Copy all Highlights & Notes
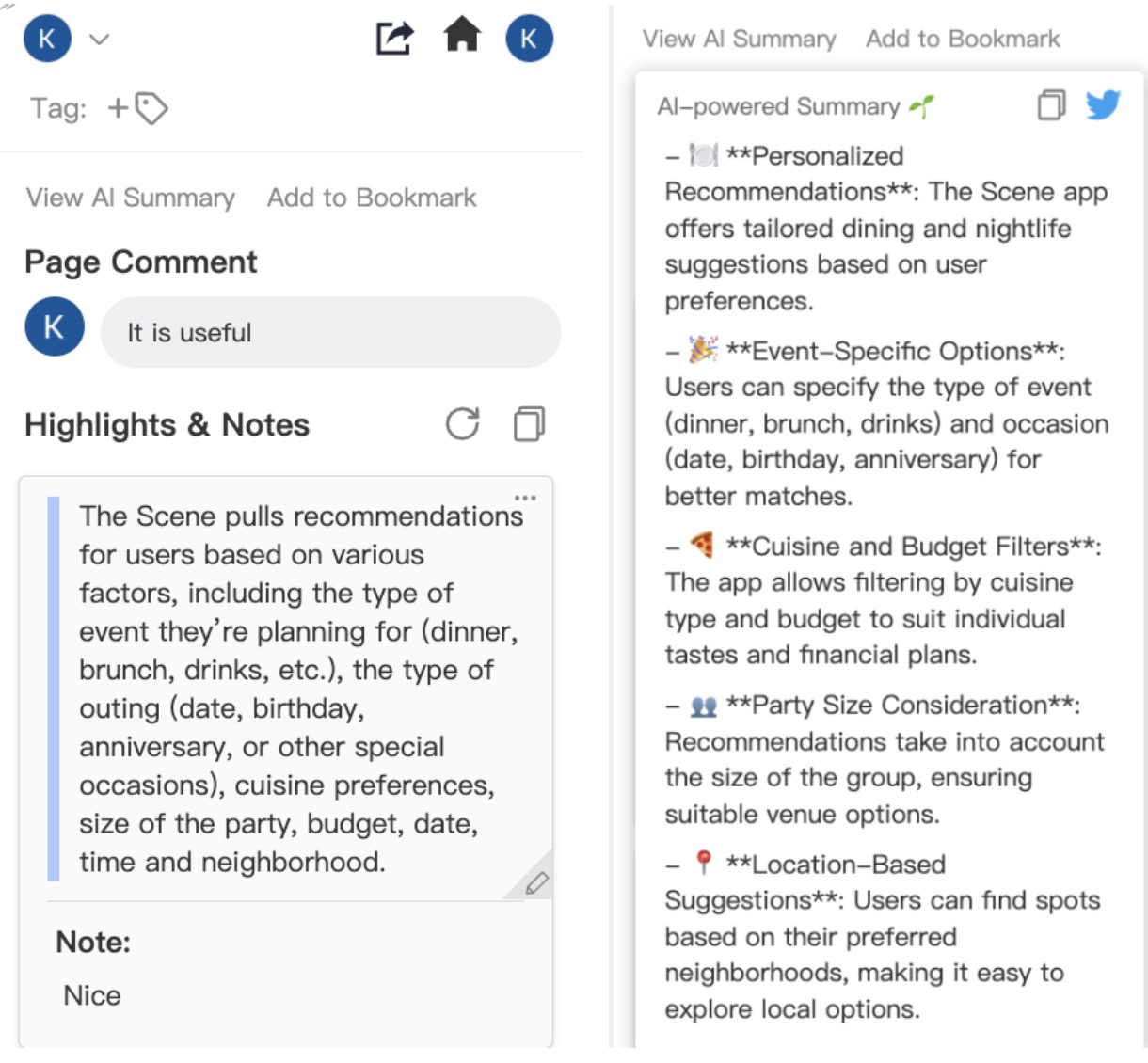Screen dimensions: 1148x1063 (x=529, y=424)
